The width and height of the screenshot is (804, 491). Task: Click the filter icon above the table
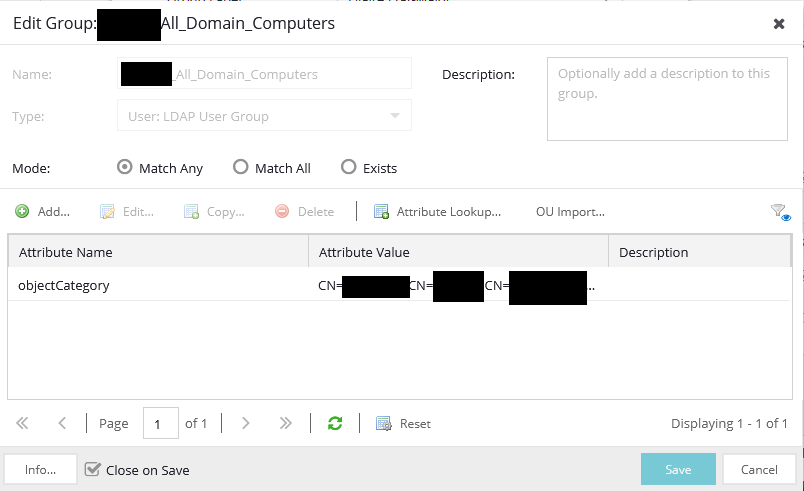coord(779,212)
